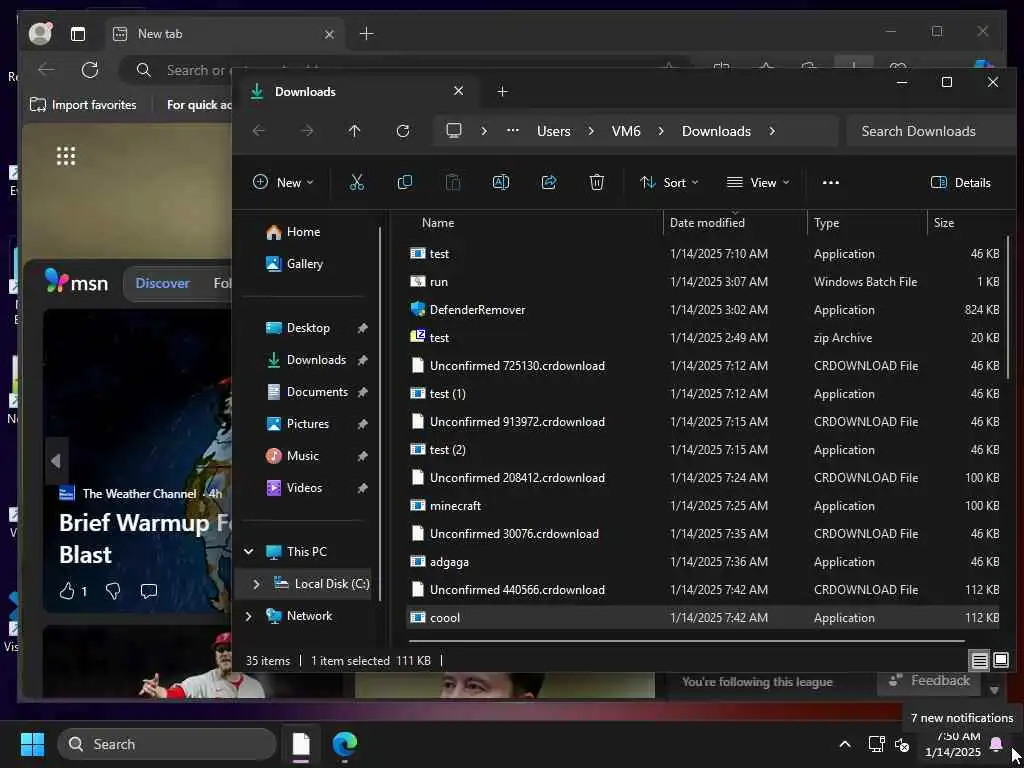Click the Discover button on MSN
This screenshot has width=1024, height=768.
(162, 283)
